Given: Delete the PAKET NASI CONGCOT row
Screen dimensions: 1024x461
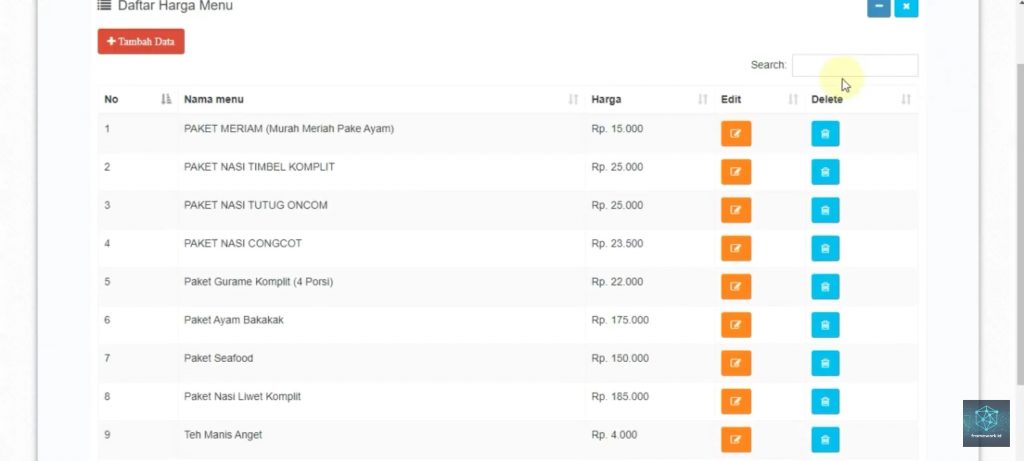Looking at the screenshot, I should coord(825,248).
